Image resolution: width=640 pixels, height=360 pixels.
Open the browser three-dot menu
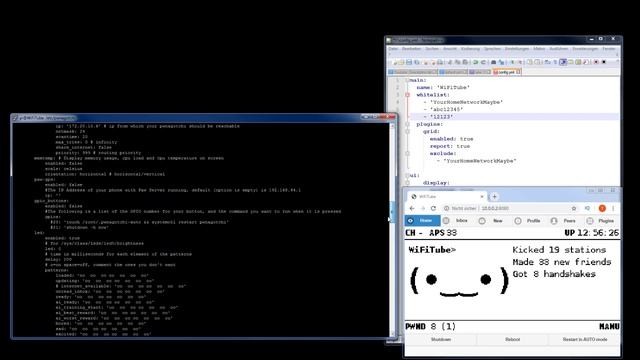[613, 208]
